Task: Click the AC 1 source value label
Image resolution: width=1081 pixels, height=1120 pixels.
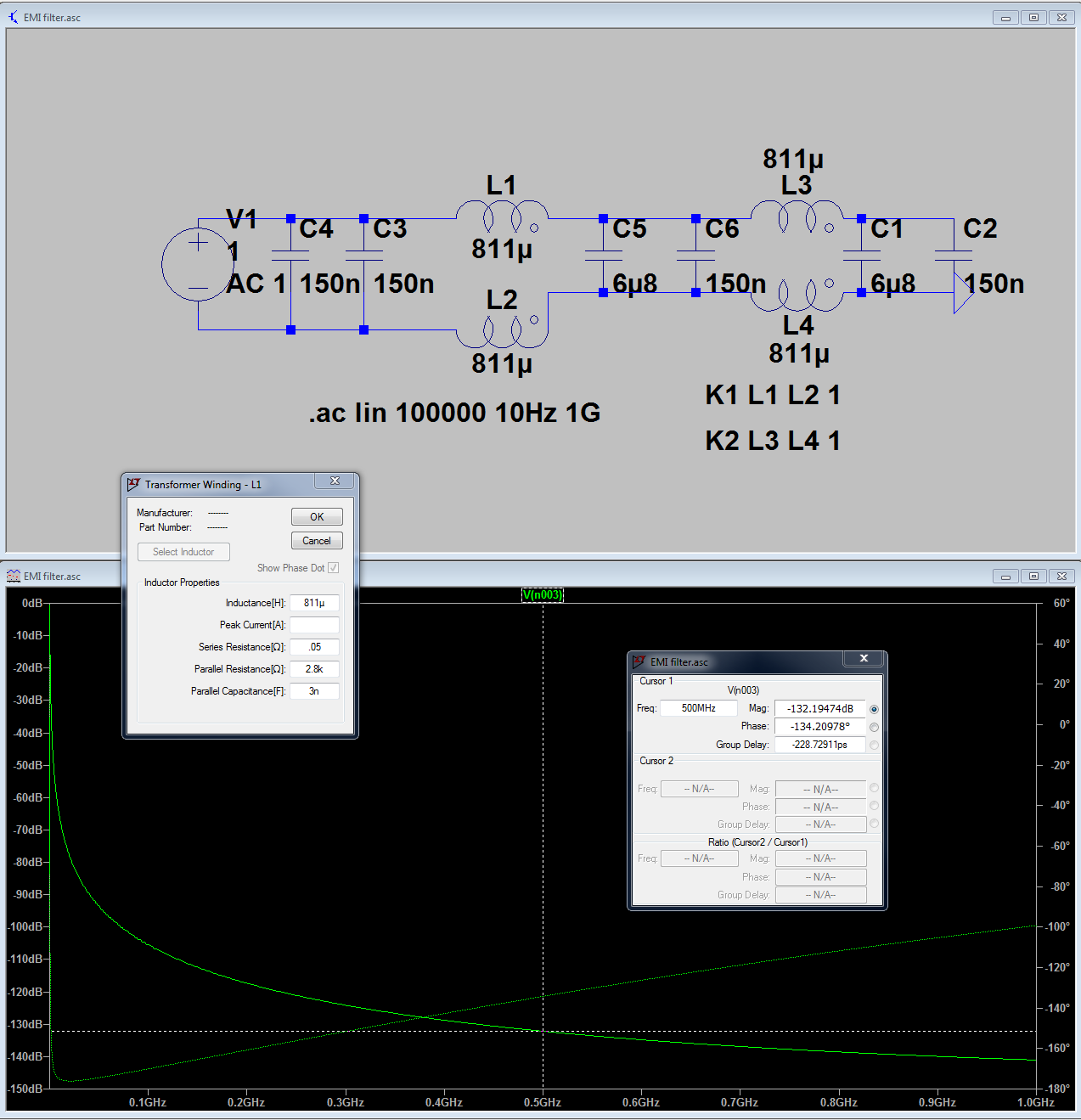Action: tap(256, 284)
